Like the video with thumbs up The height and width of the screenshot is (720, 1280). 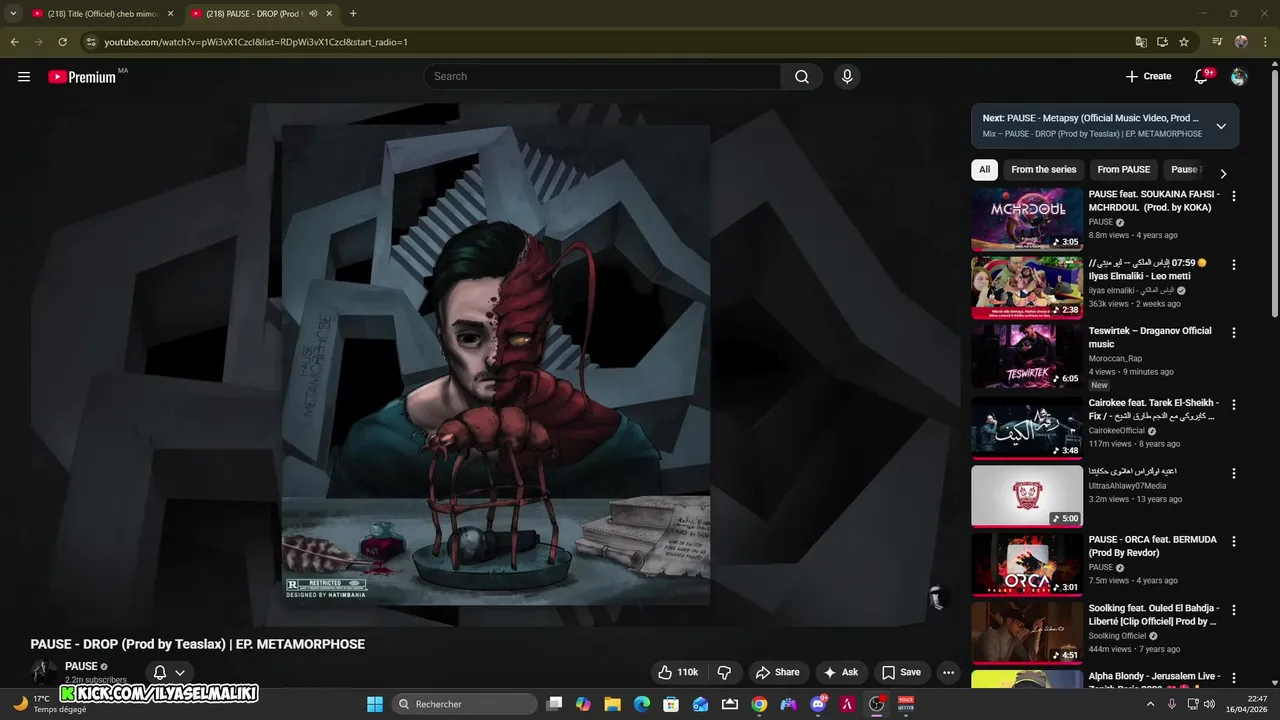[677, 672]
